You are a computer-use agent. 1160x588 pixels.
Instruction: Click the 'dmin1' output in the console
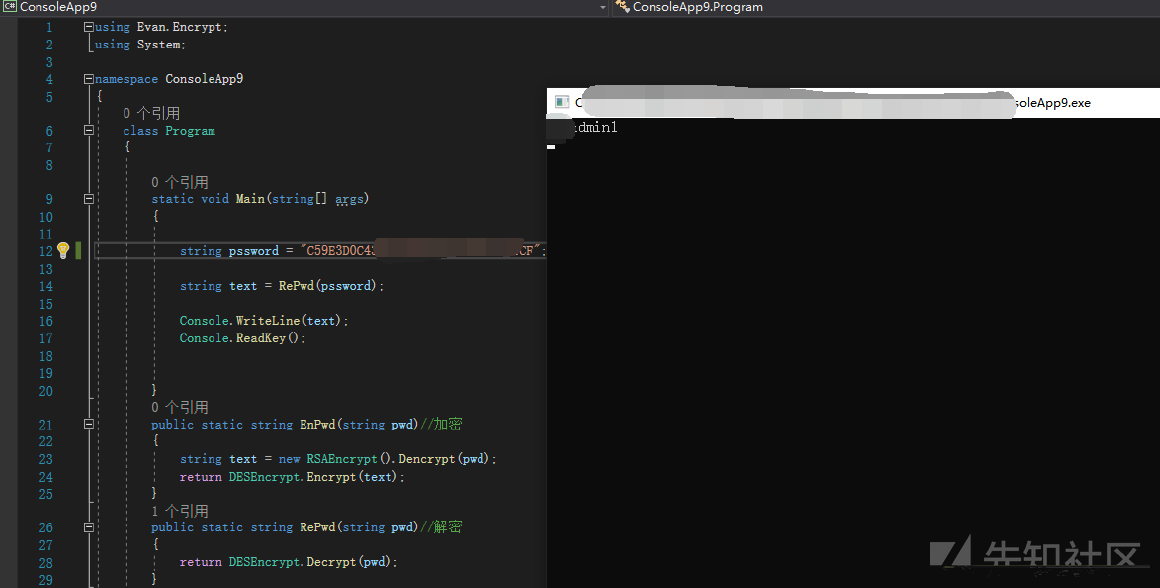coord(596,128)
